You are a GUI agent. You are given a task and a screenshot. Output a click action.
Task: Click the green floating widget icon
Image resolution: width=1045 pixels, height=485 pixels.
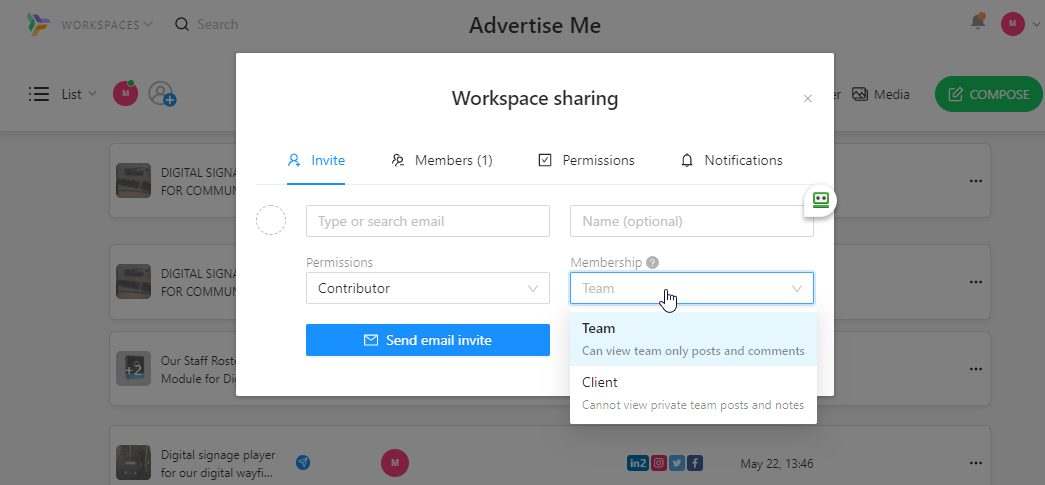click(821, 200)
